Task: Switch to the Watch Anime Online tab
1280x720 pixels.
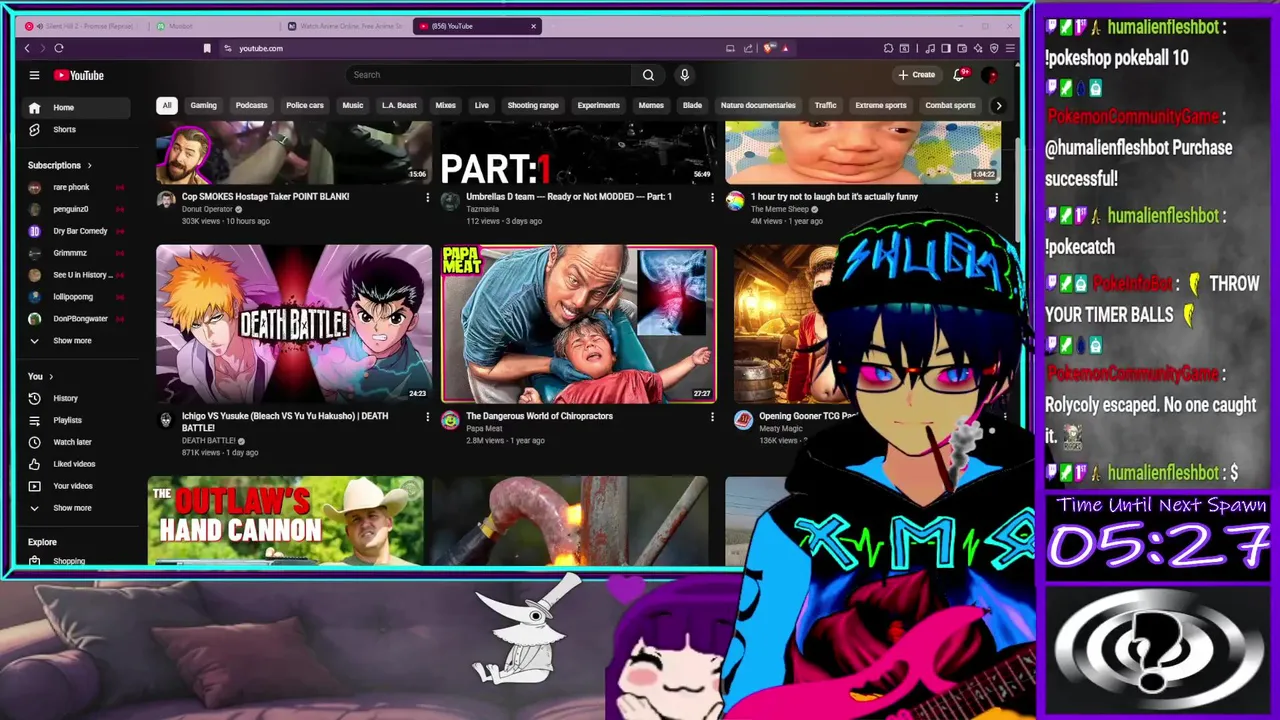Action: [345, 26]
